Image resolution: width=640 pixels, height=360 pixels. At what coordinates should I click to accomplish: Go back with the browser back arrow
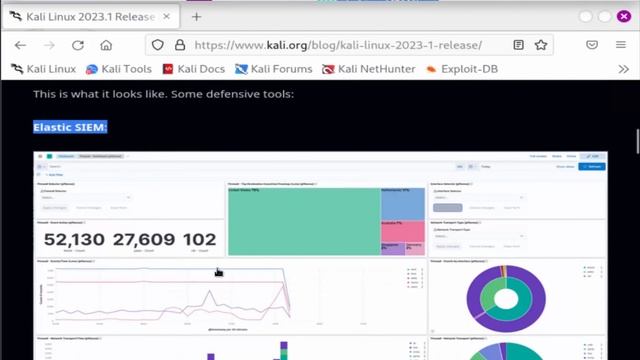pyautogui.click(x=20, y=45)
